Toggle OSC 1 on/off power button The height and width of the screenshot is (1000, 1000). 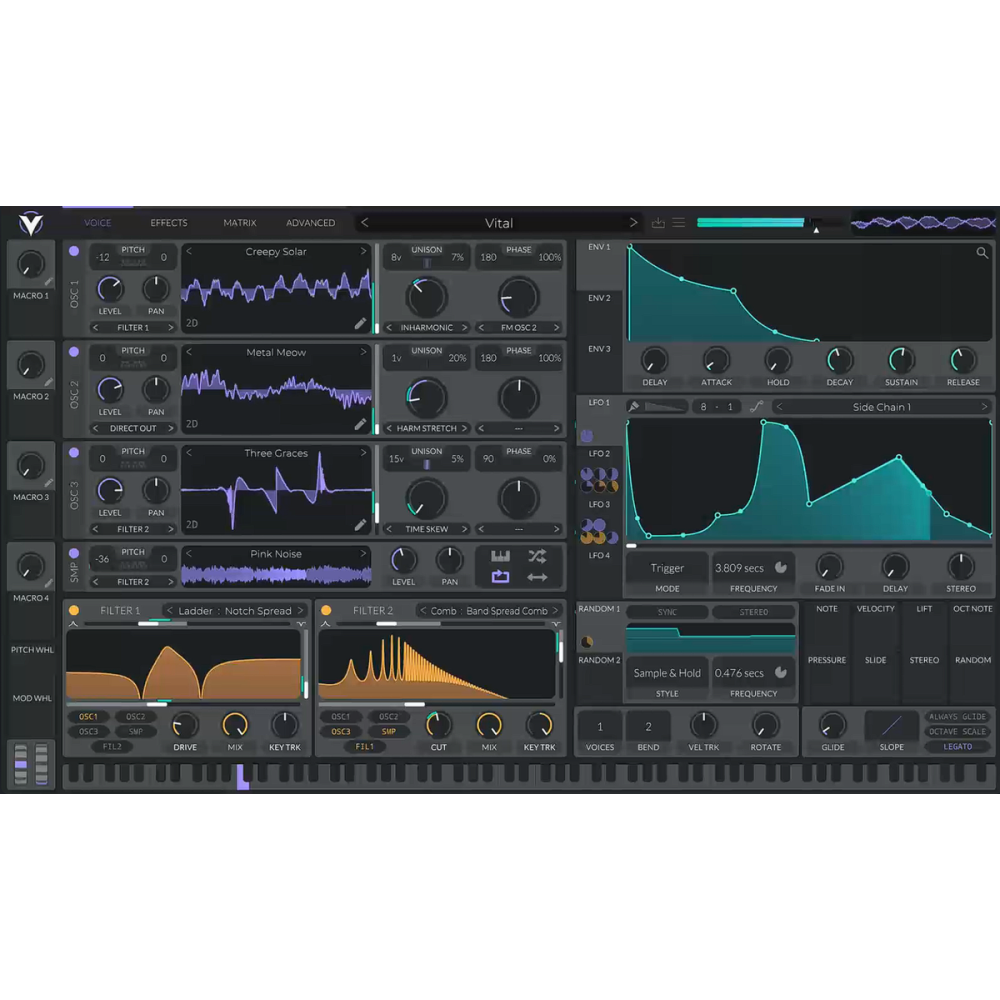(74, 252)
